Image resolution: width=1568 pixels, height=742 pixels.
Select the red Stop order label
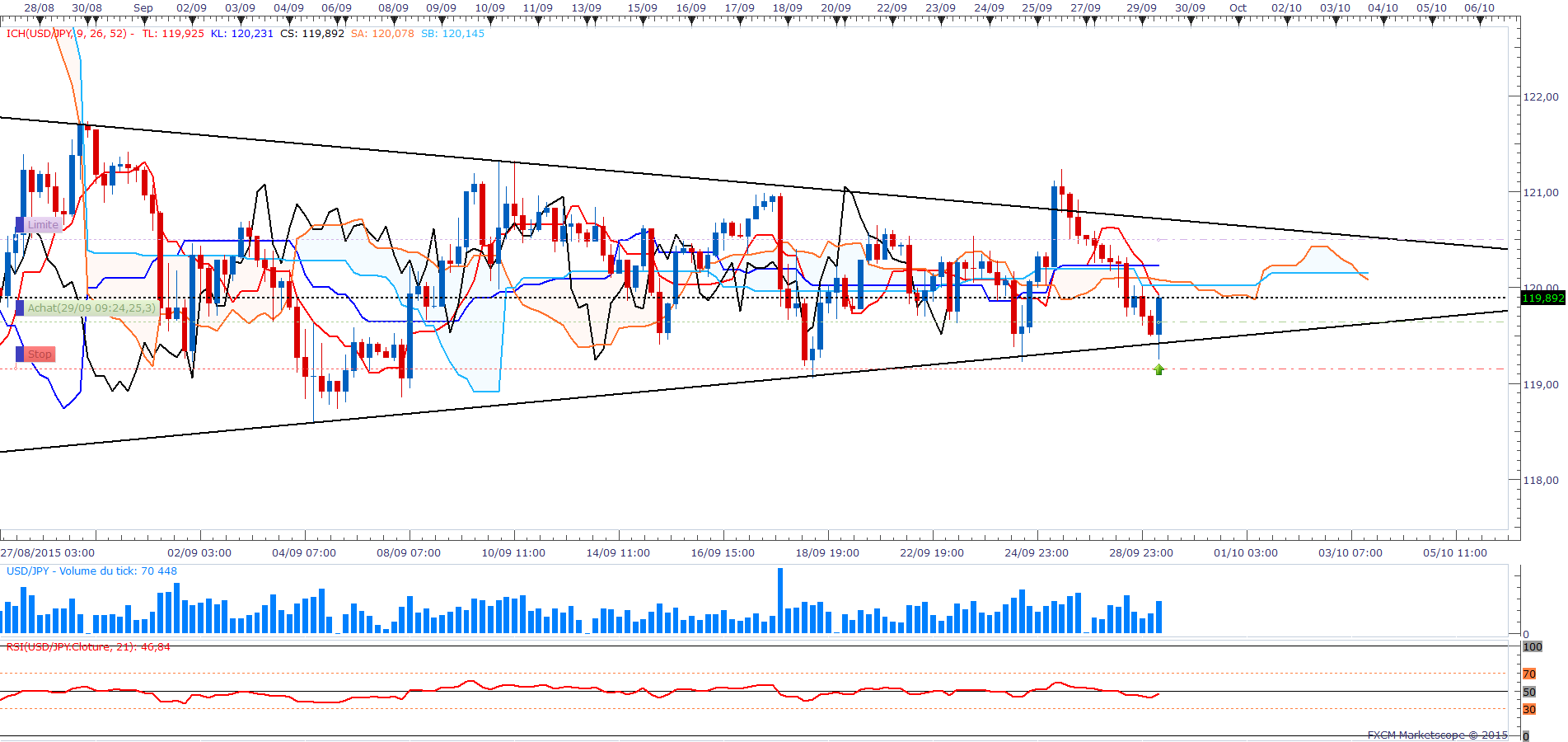pyautogui.click(x=40, y=355)
